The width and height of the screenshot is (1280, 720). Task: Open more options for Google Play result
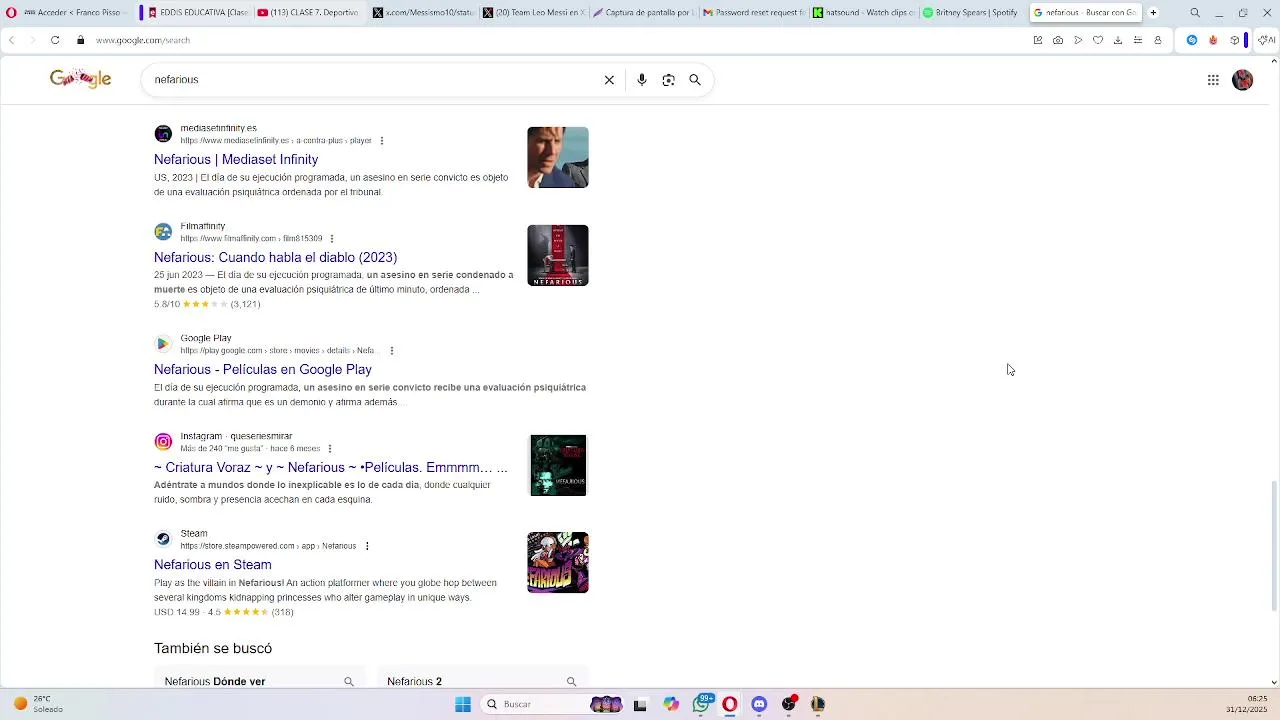(392, 351)
